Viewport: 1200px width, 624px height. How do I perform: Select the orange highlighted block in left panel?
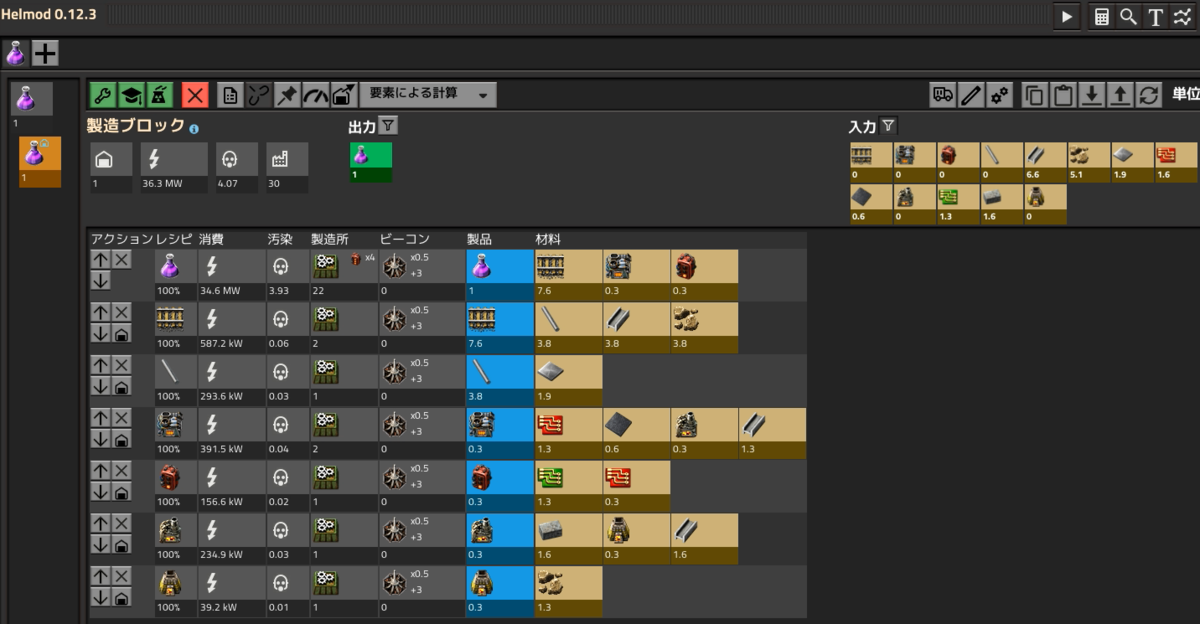pos(40,162)
